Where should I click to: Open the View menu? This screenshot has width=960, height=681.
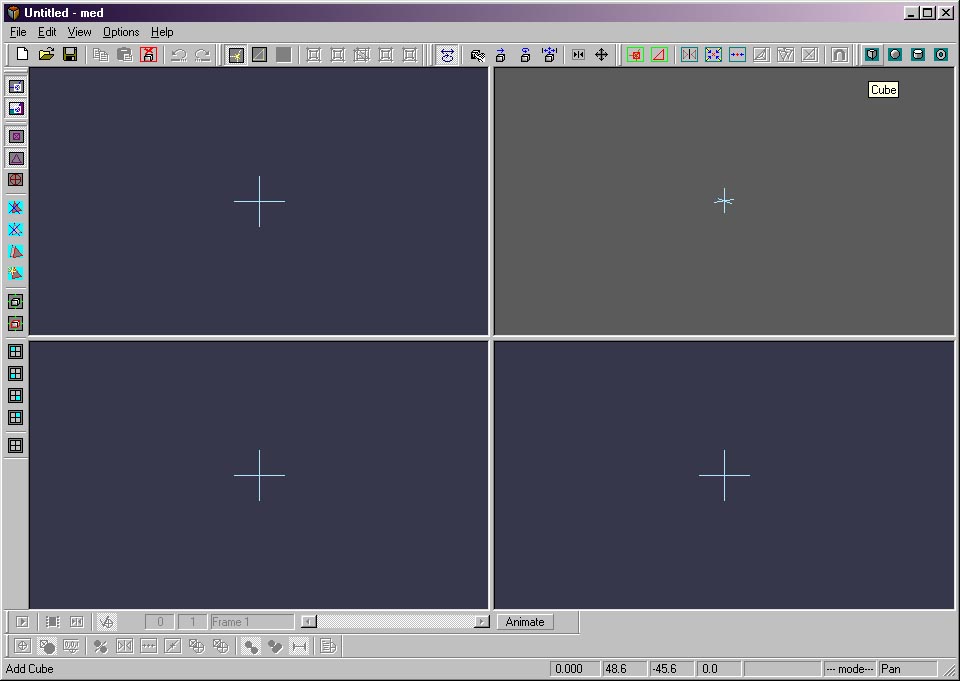pyautogui.click(x=79, y=32)
